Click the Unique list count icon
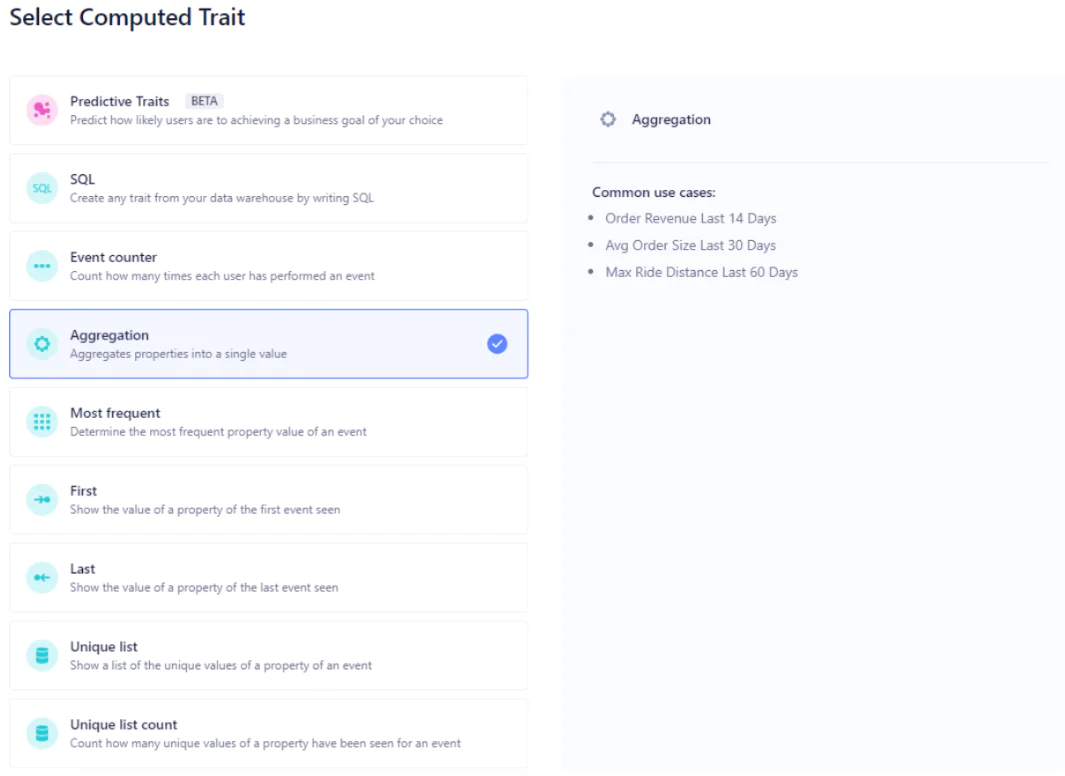This screenshot has width=1065, height=776. [42, 734]
